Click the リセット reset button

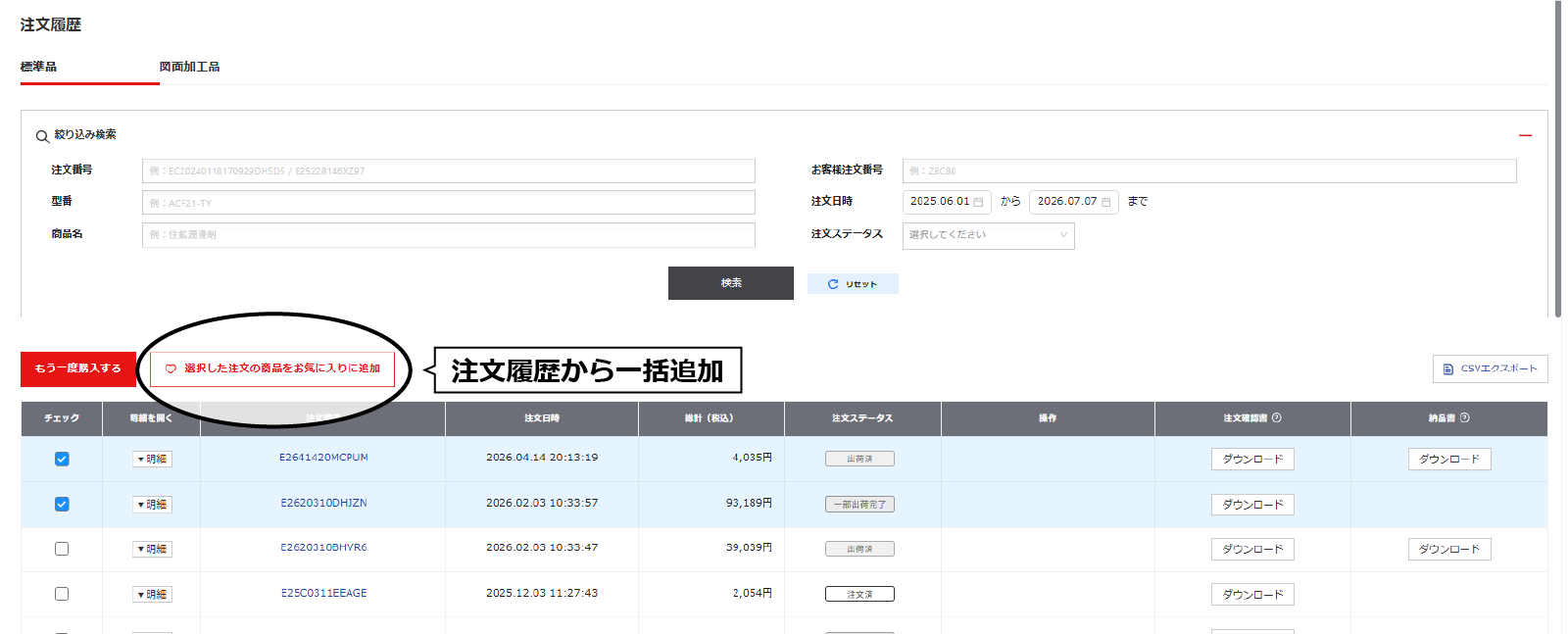click(x=853, y=284)
